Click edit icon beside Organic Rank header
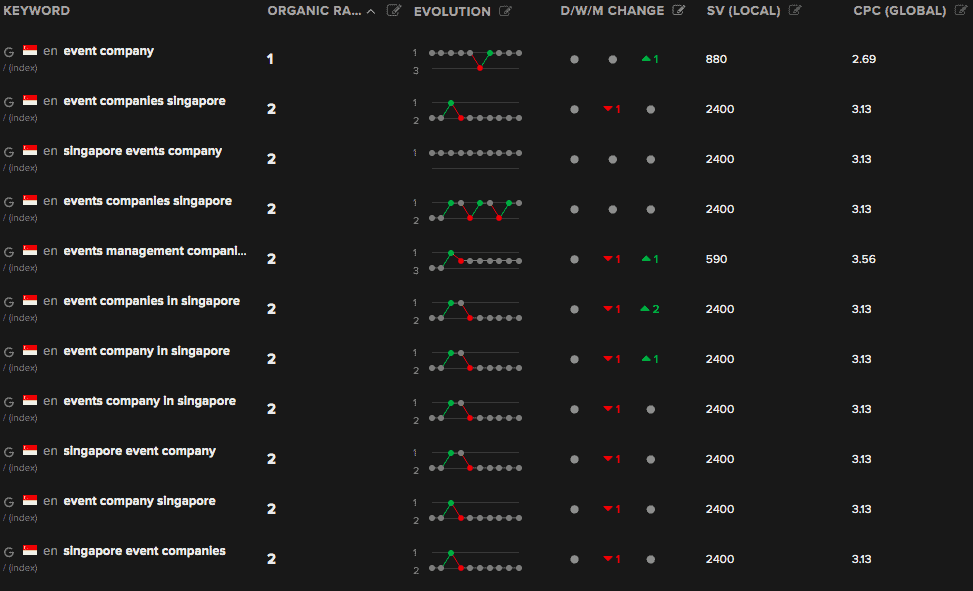Image resolution: width=973 pixels, height=591 pixels. coord(394,11)
